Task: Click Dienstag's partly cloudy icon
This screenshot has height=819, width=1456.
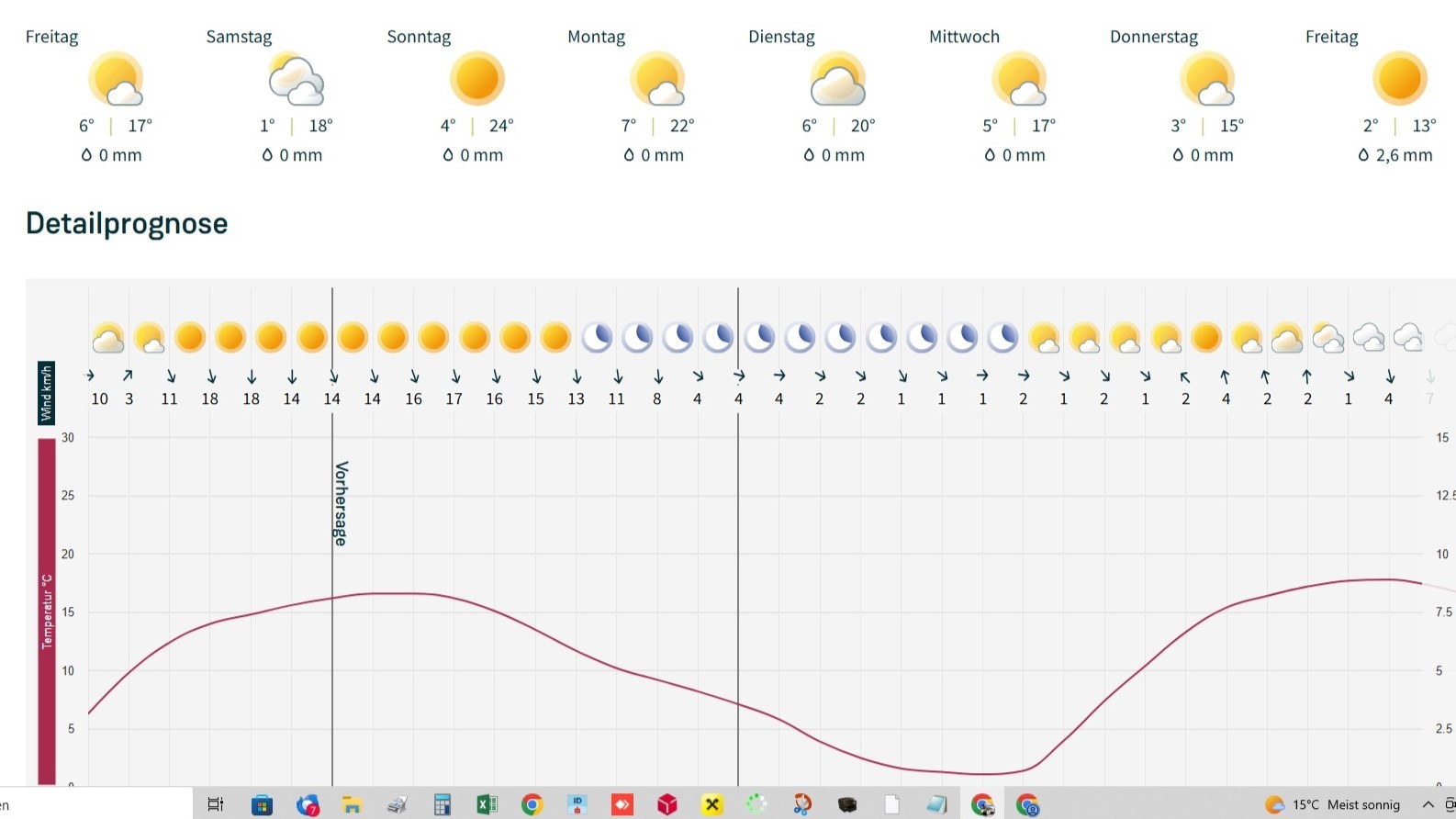Action: (837, 80)
